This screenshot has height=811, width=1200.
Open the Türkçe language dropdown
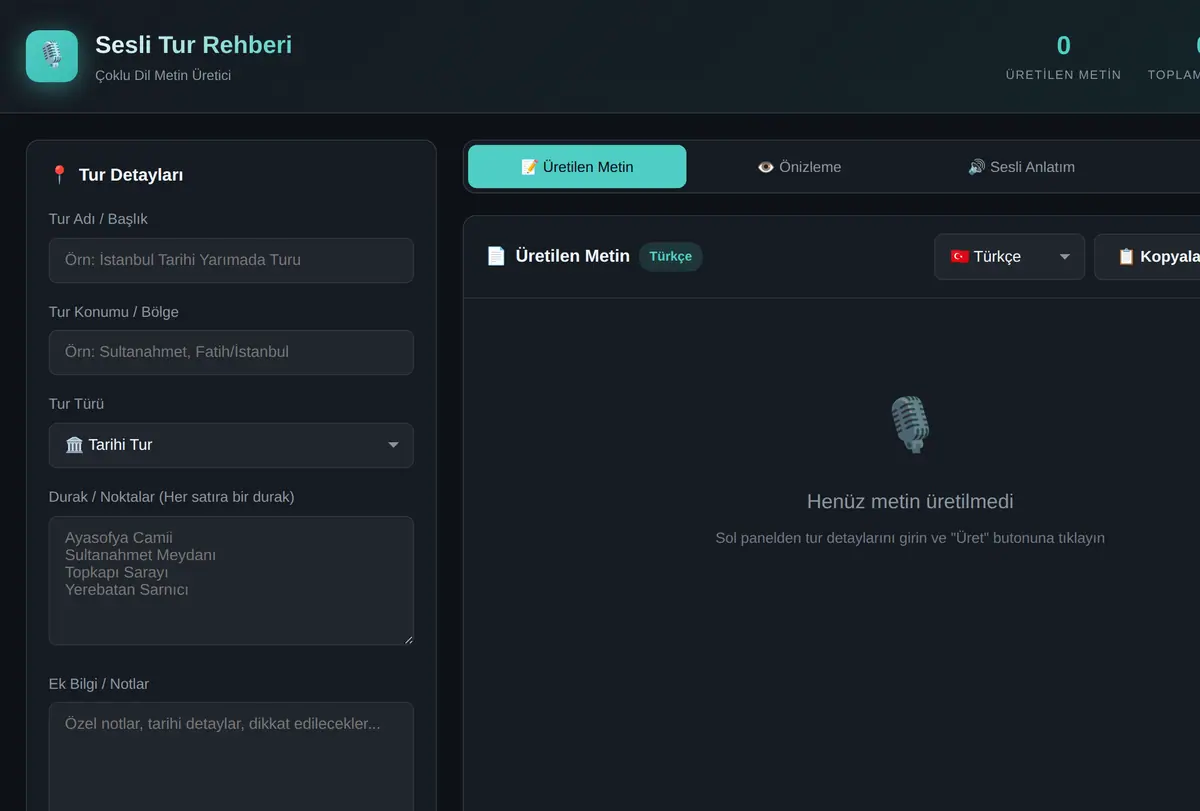coord(1009,257)
